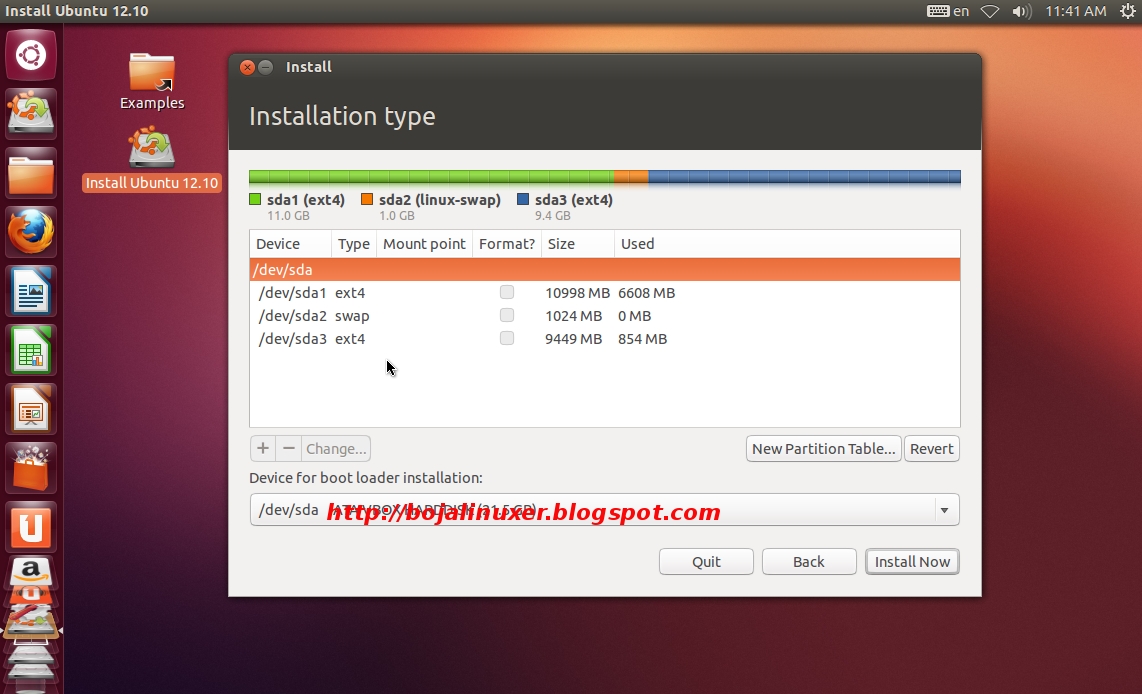Open LibreOffice Writer from launcher
Viewport: 1142px width, 694px height.
31,291
